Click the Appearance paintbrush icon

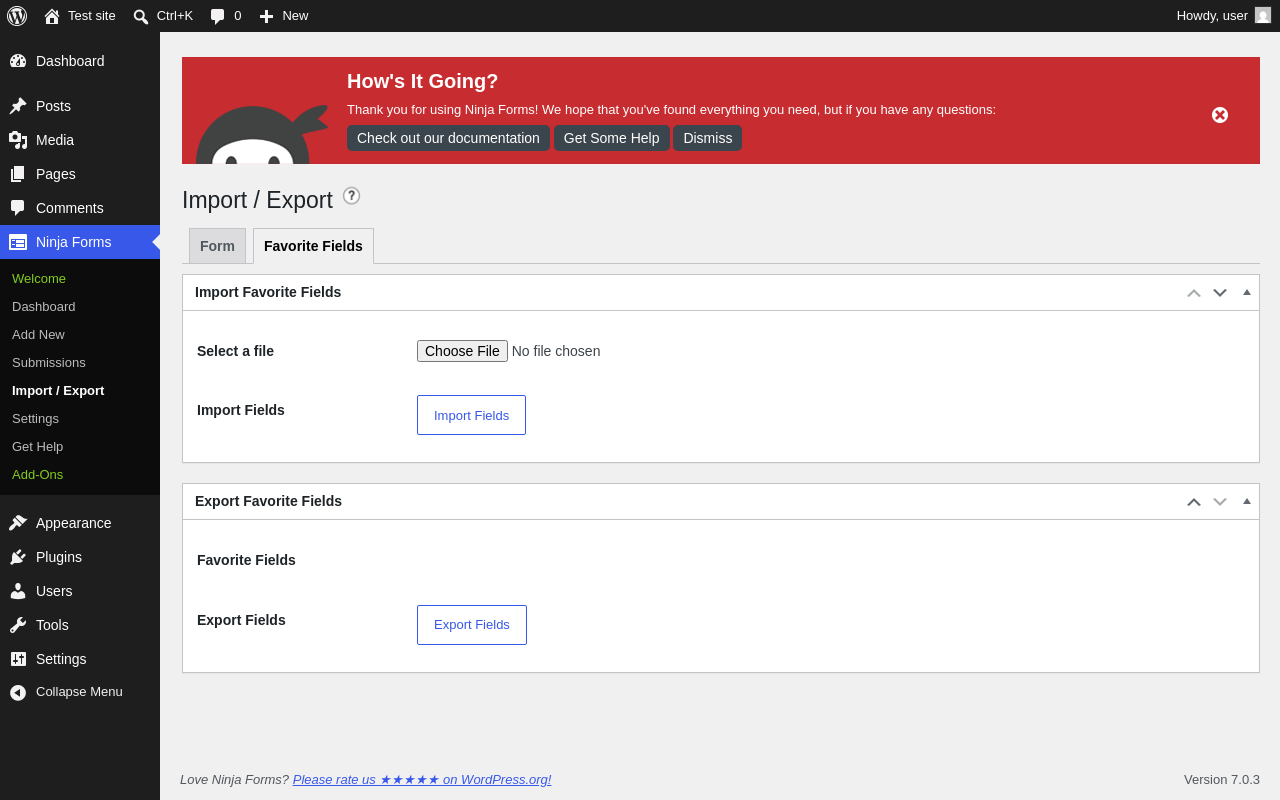(18, 523)
